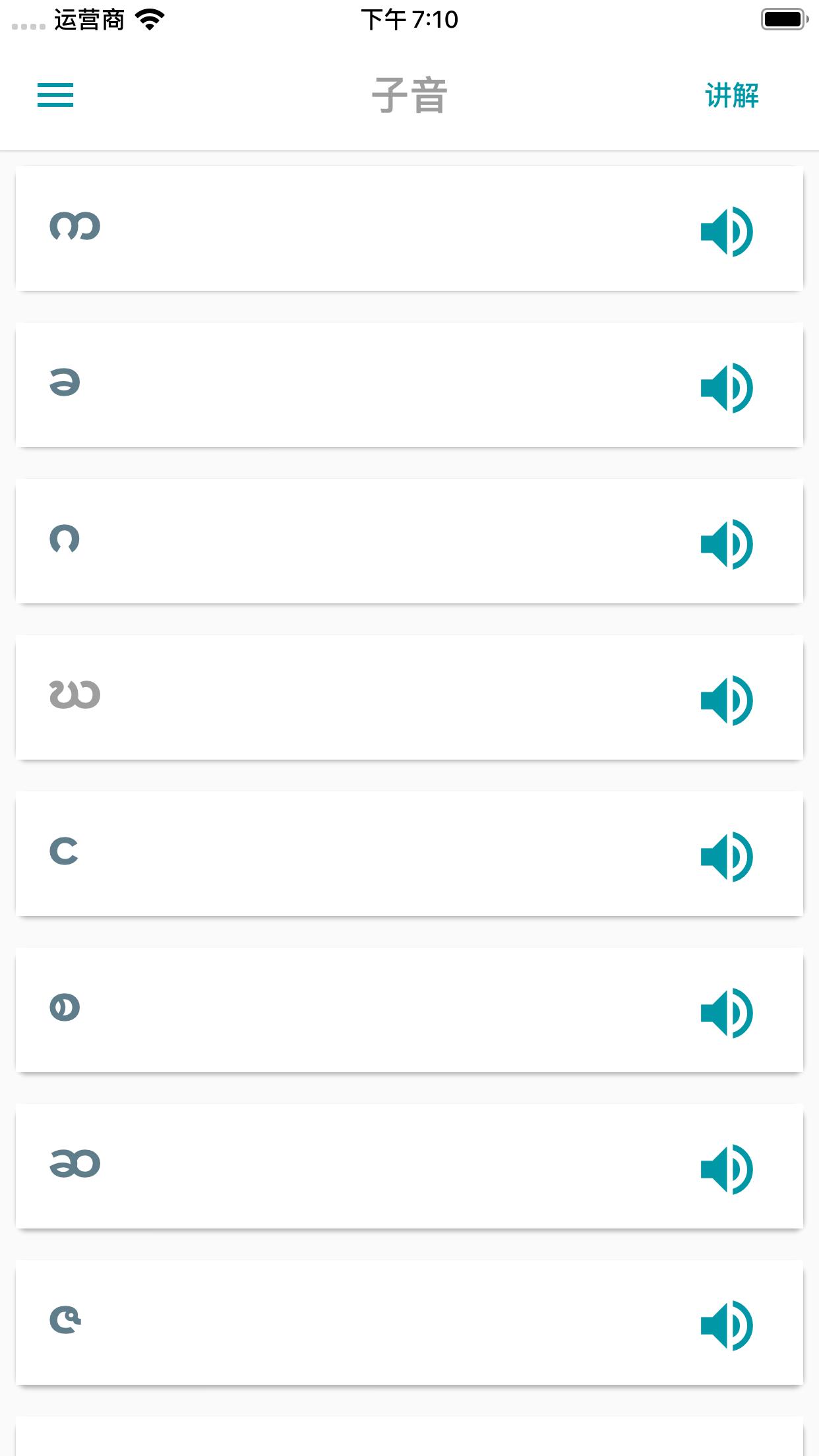Play pronunciation of consonant ဂ

pyautogui.click(x=727, y=544)
